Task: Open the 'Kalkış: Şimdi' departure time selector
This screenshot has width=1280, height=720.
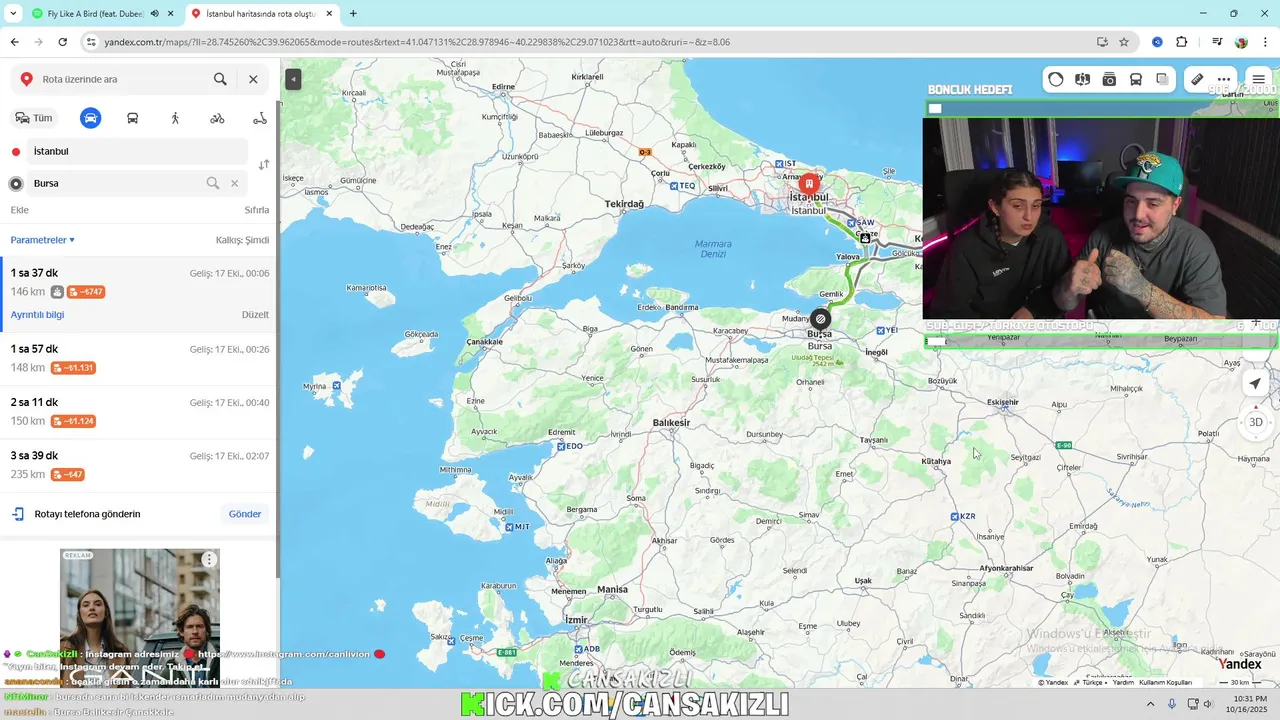Action: click(x=242, y=240)
